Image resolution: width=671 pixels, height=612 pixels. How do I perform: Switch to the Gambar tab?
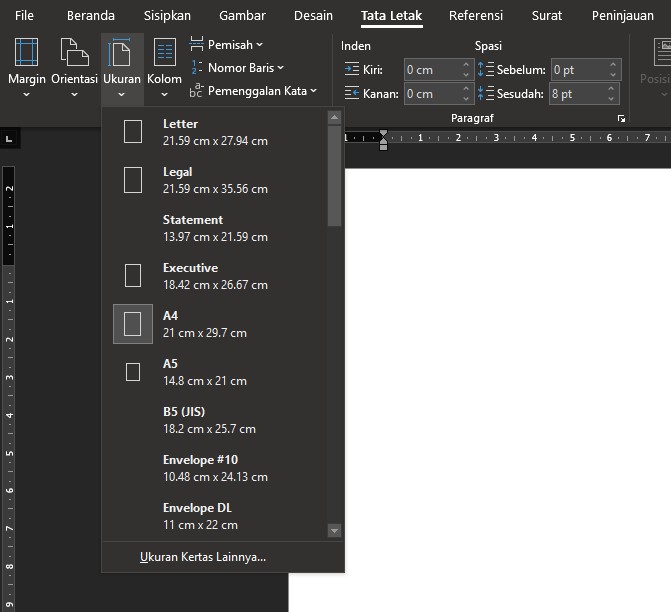242,16
